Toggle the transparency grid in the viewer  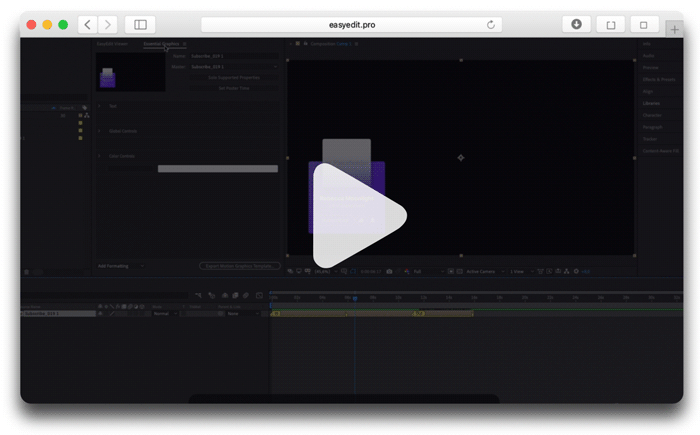pyautogui.click(x=459, y=272)
